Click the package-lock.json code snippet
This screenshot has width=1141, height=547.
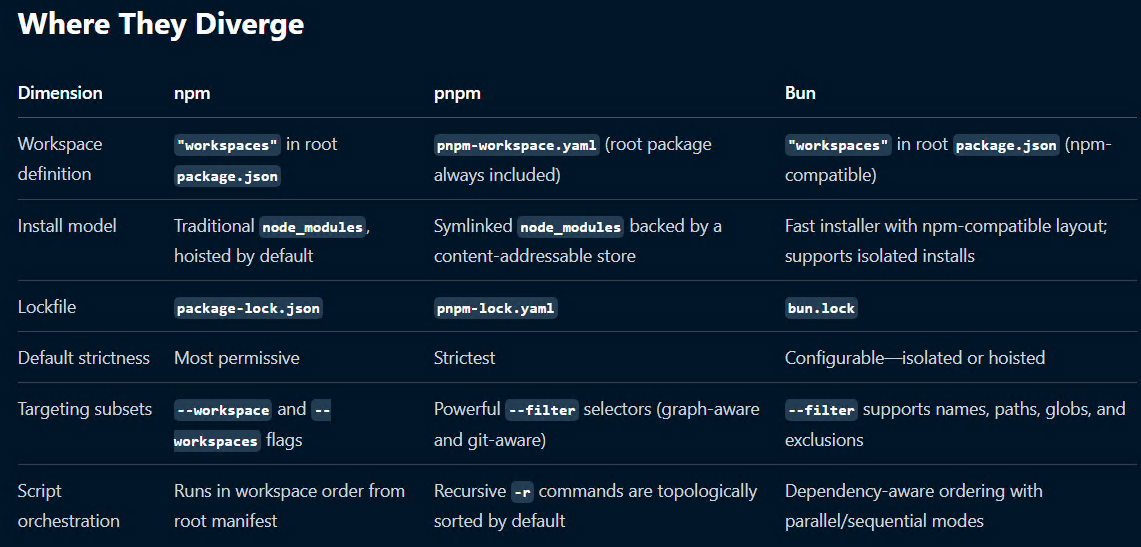click(x=248, y=308)
